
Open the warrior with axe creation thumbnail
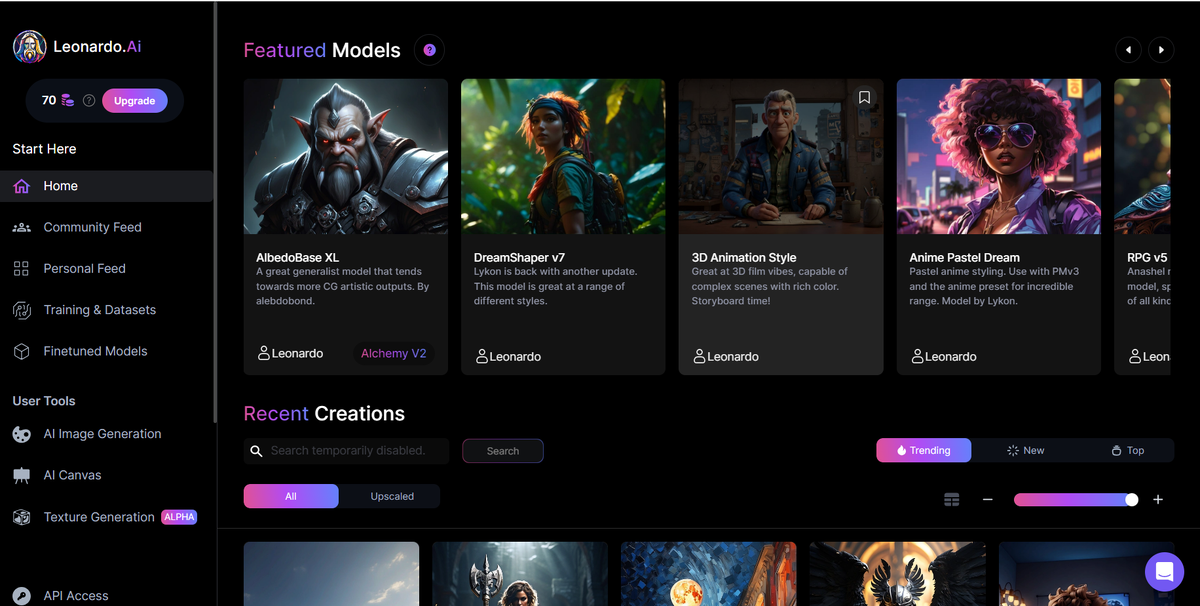520,574
